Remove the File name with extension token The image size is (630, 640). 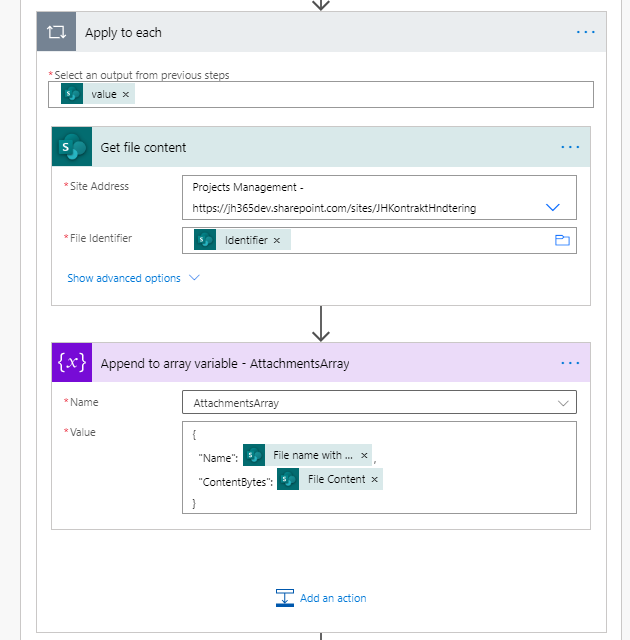pos(364,456)
